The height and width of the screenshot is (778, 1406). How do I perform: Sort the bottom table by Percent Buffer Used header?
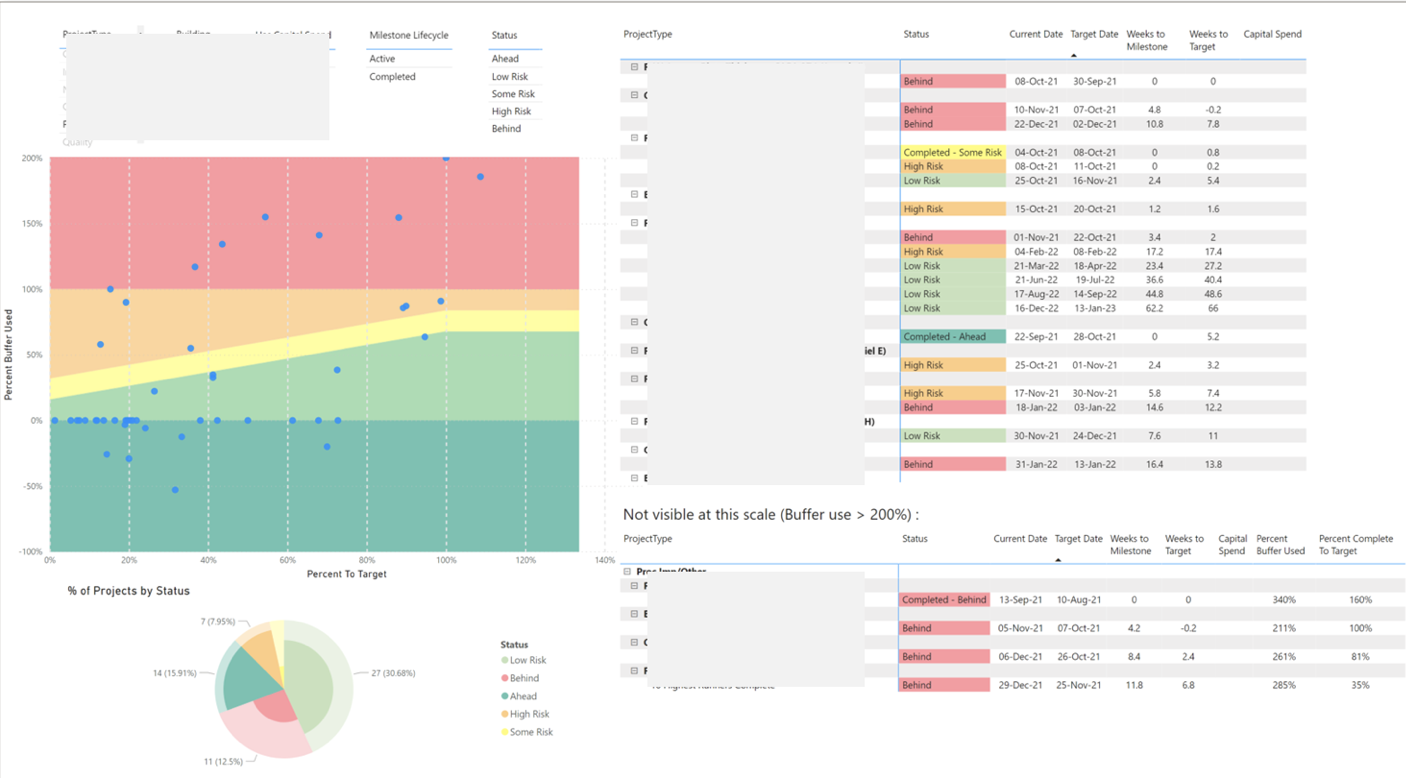[1280, 545]
